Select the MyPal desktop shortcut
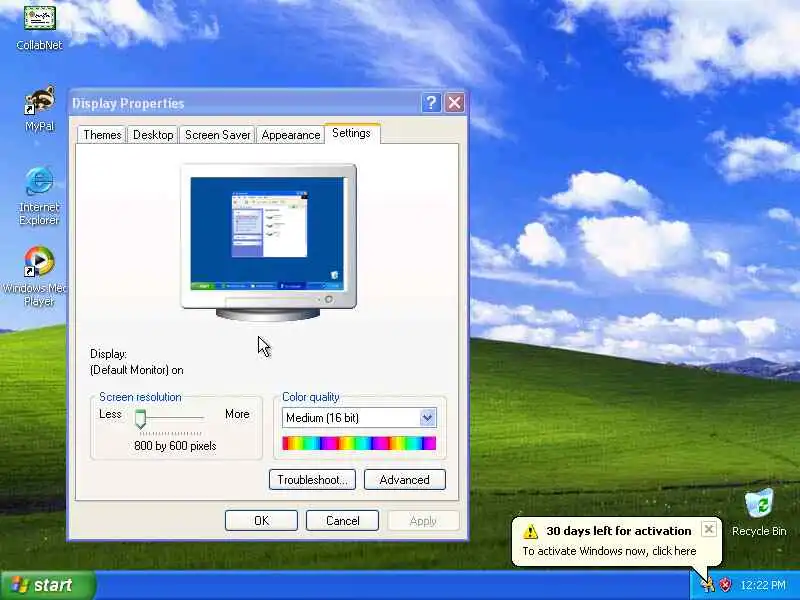The image size is (800, 600). click(39, 108)
